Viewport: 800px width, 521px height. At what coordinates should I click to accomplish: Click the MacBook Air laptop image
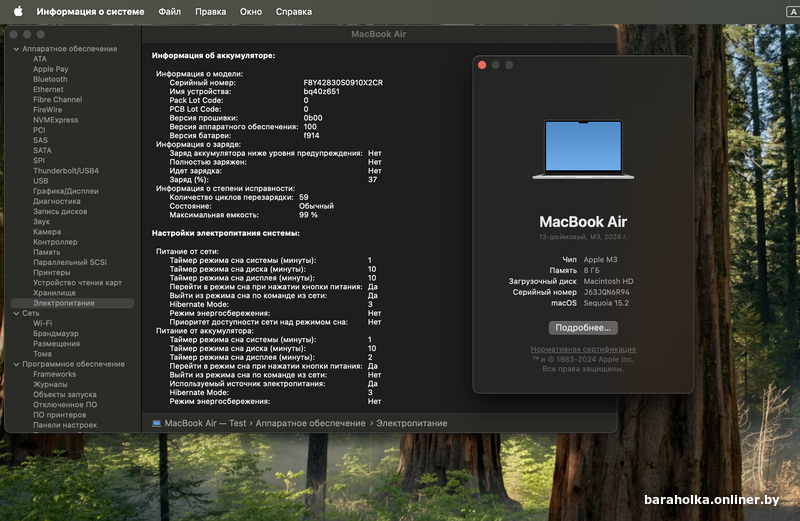[x=583, y=150]
